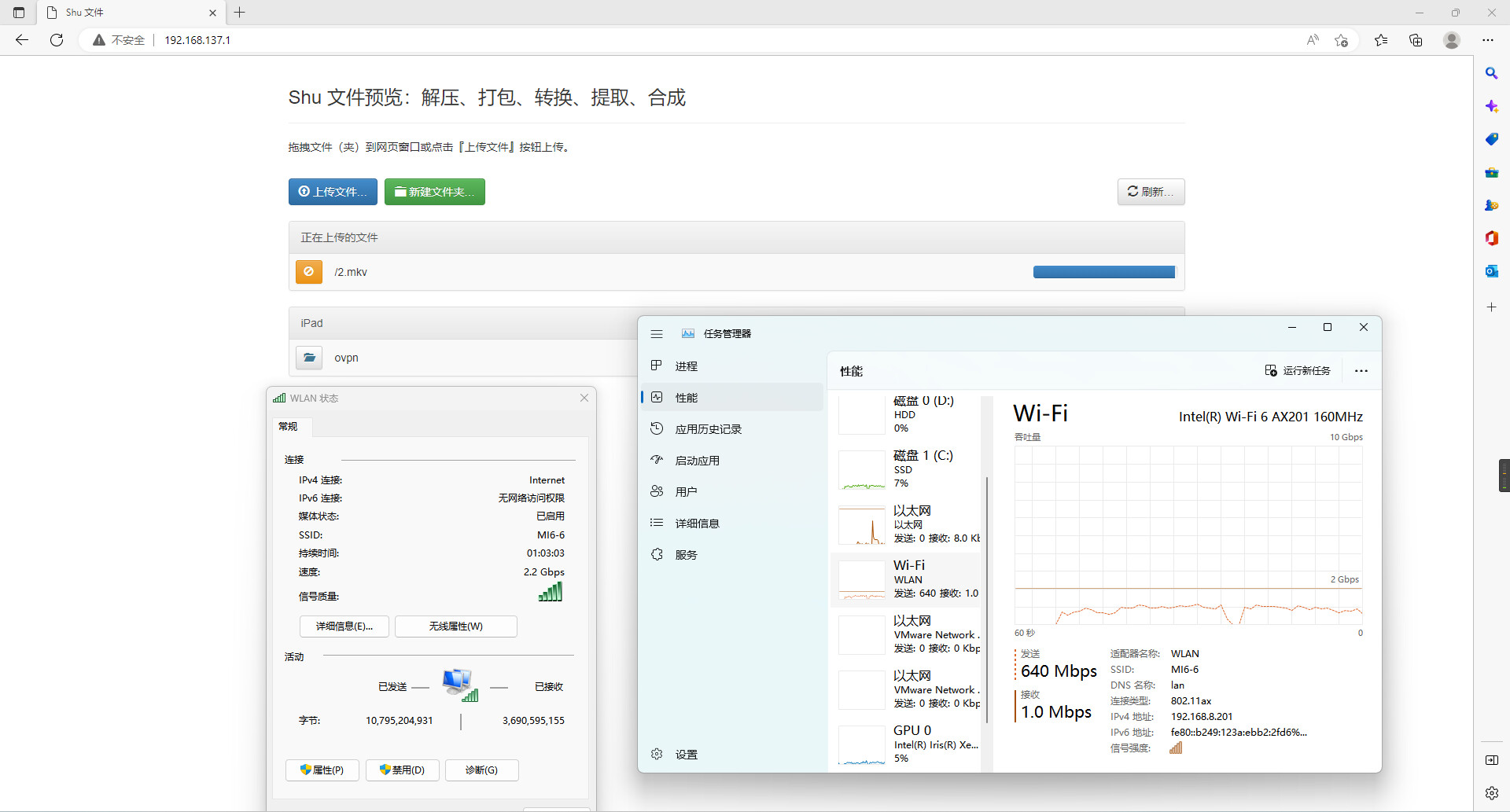Open 无线属性 wireless properties
1510x812 pixels.
(456, 626)
